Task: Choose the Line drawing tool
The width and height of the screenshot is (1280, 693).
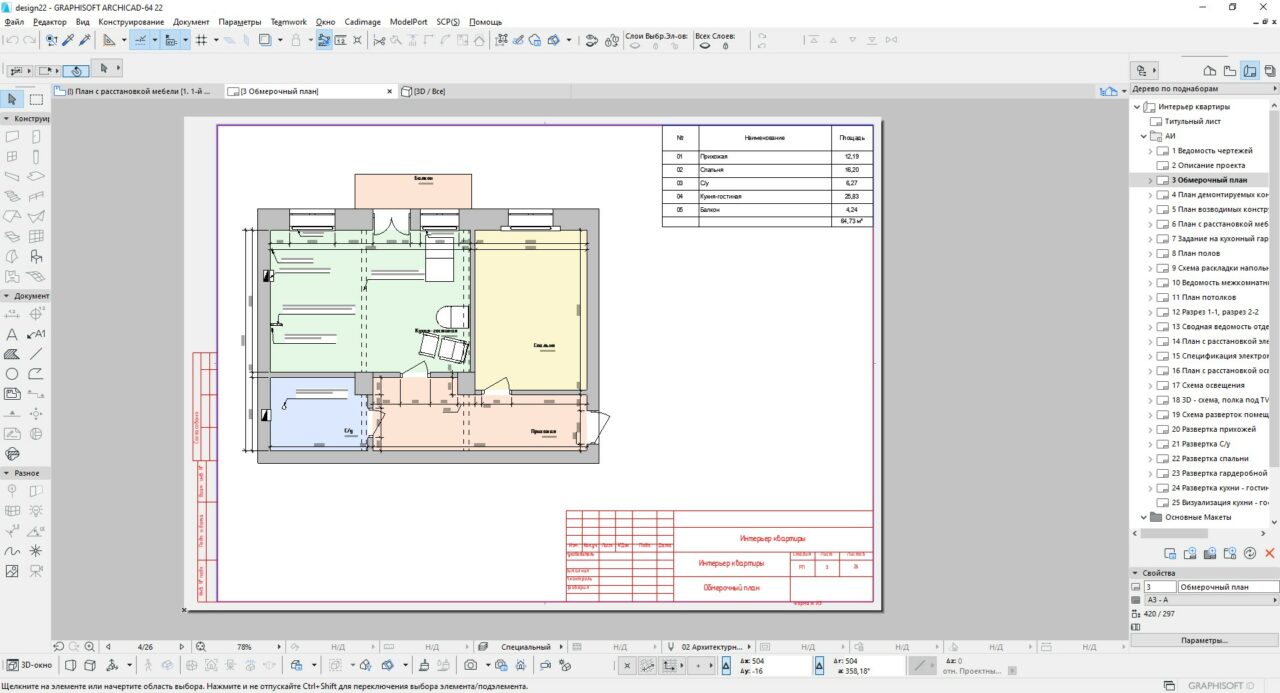Action: click(x=36, y=354)
